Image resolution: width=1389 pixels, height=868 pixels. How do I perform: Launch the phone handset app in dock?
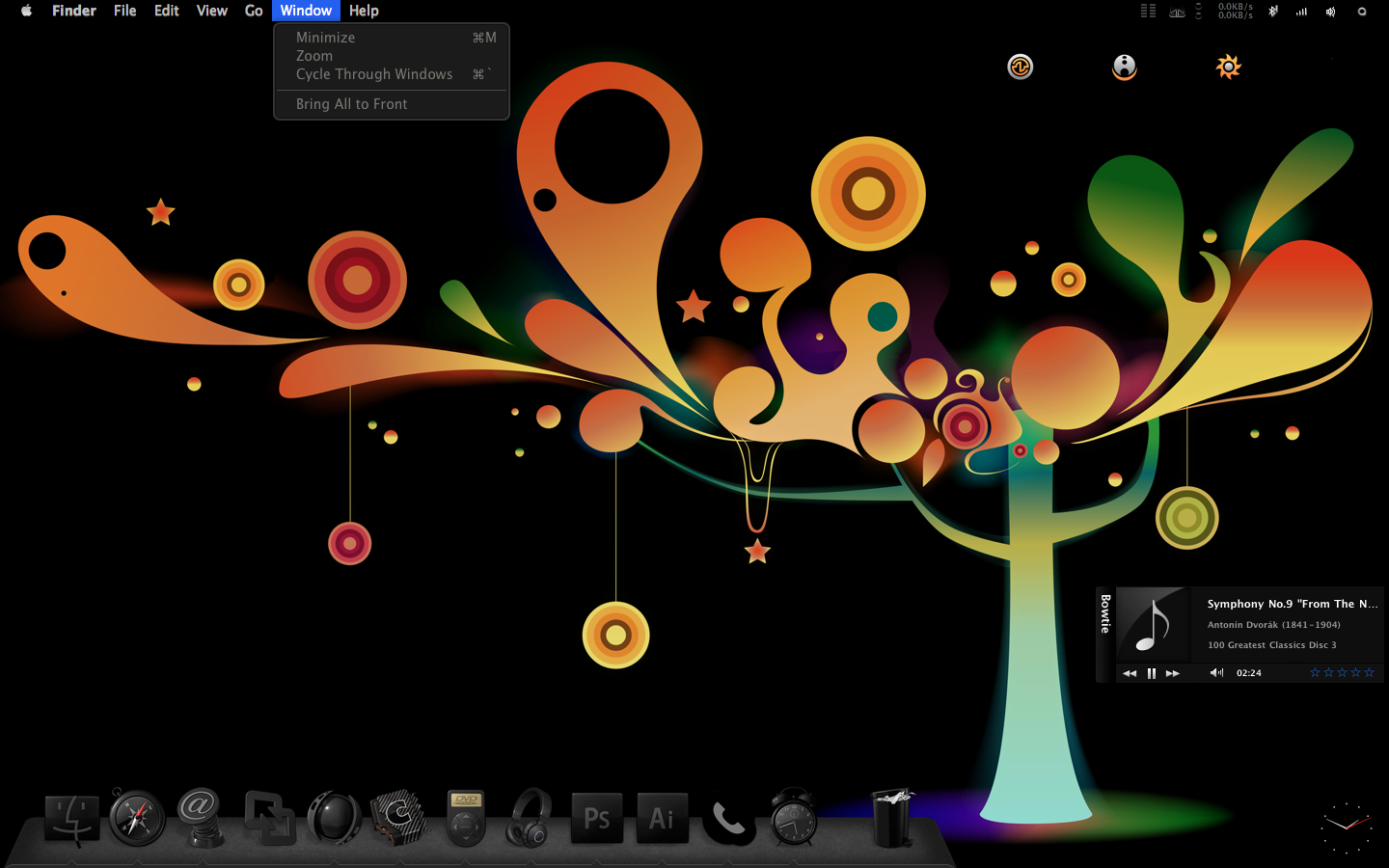(x=728, y=820)
